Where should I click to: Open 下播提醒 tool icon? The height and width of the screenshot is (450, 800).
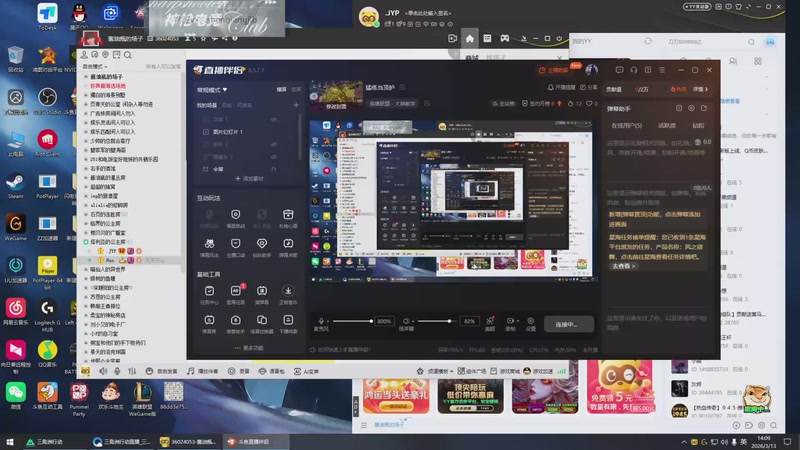(288, 324)
